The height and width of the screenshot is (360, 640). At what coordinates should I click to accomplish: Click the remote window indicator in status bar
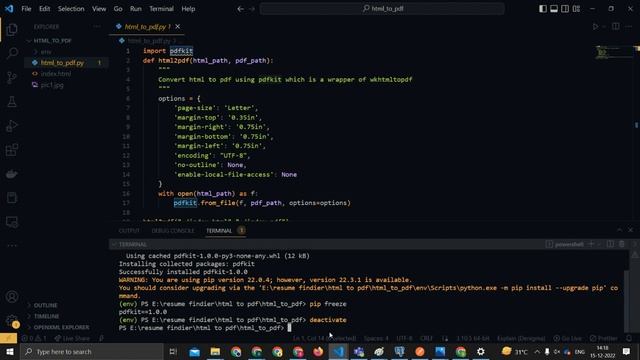click(x=9, y=338)
